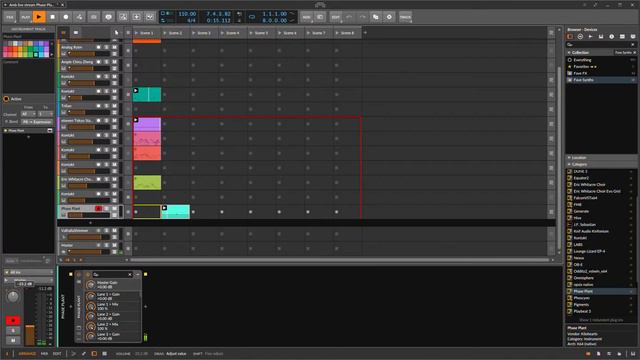Click the transport Play button

[39, 17]
